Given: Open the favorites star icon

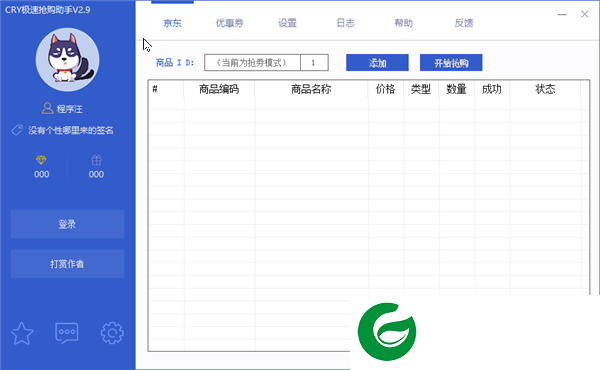Looking at the screenshot, I should (x=22, y=333).
